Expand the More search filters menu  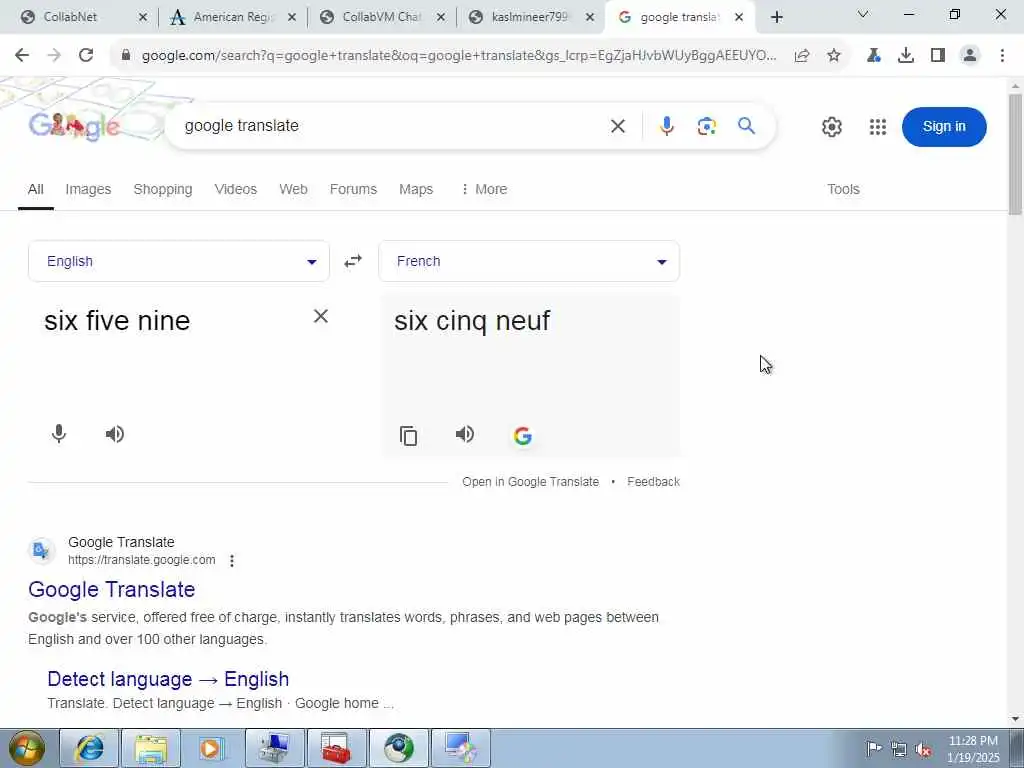(x=484, y=189)
